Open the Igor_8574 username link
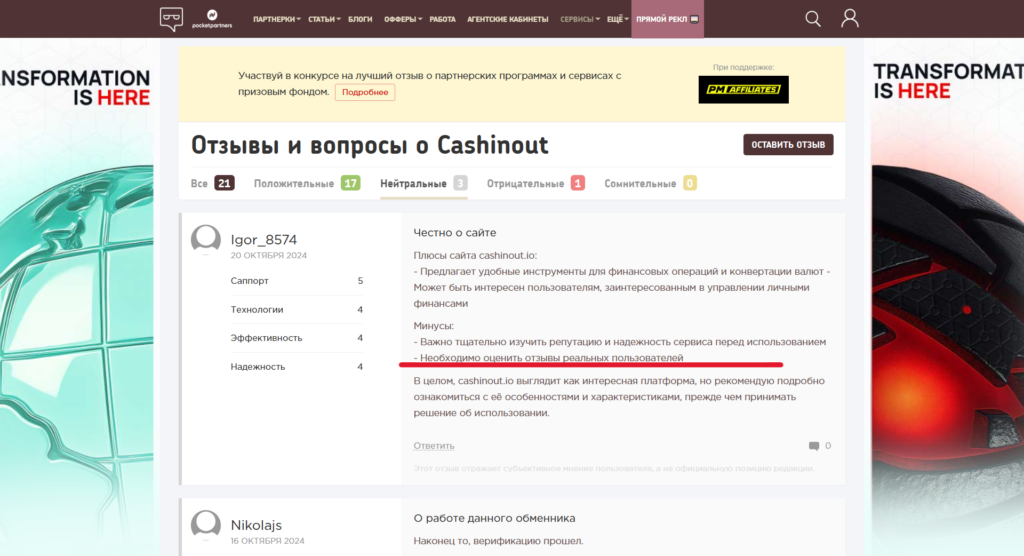Viewport: 1024px width, 556px height. click(263, 240)
